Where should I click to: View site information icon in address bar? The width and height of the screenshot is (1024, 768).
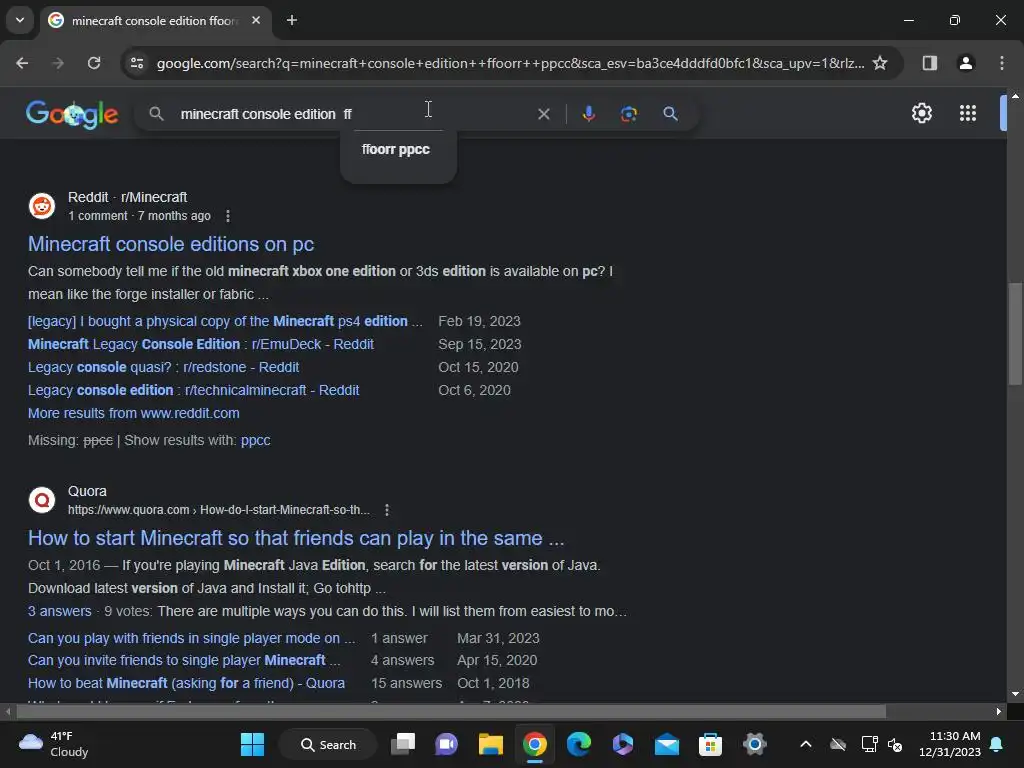pos(136,63)
